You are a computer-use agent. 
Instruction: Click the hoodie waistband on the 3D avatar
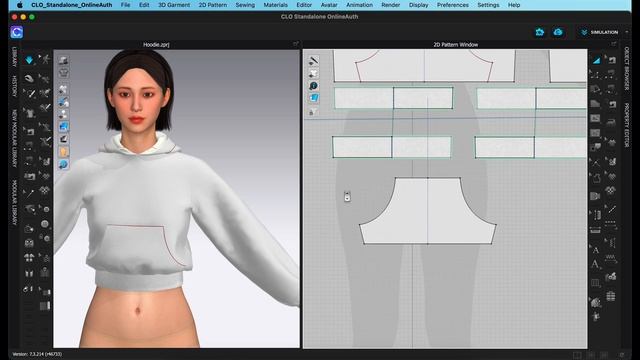(x=139, y=280)
